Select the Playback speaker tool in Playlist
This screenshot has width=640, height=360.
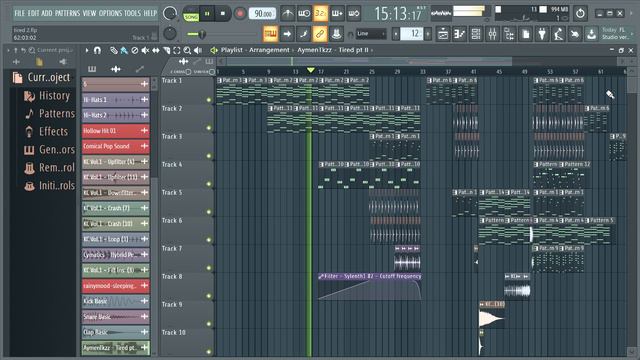pos(198,51)
